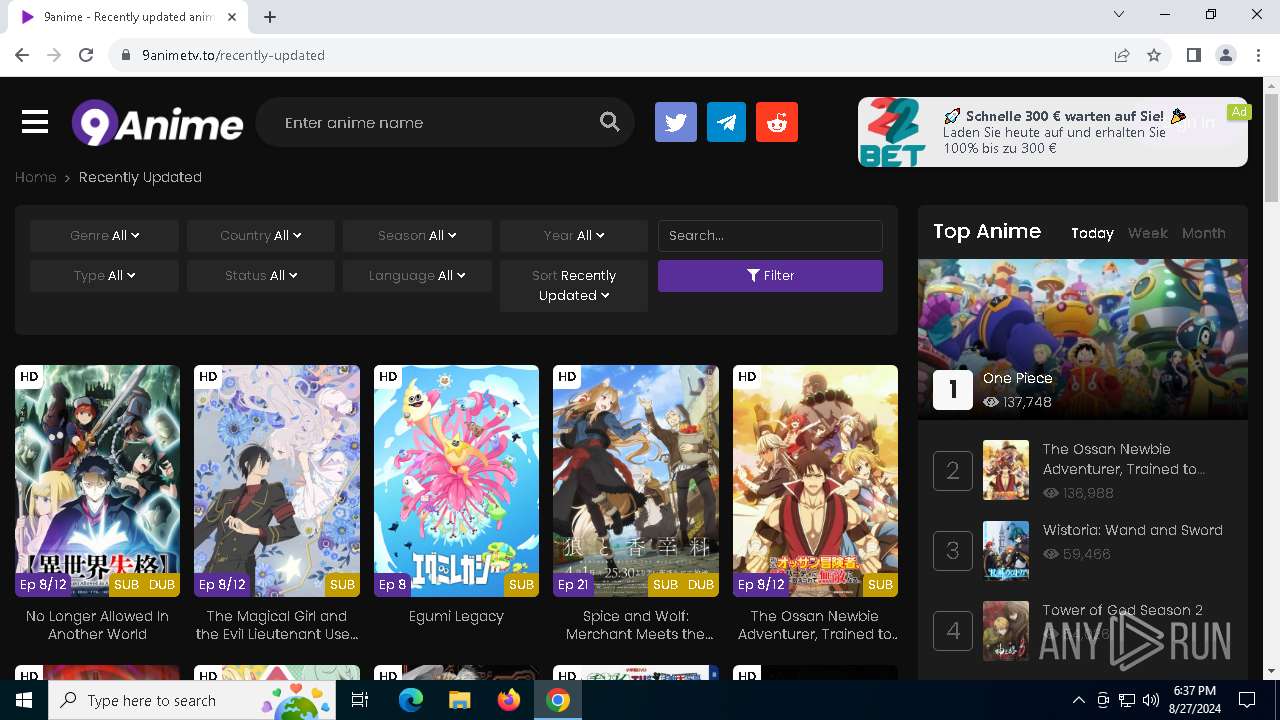
Task: Bookmark this page with star icon
Action: 1154,55
